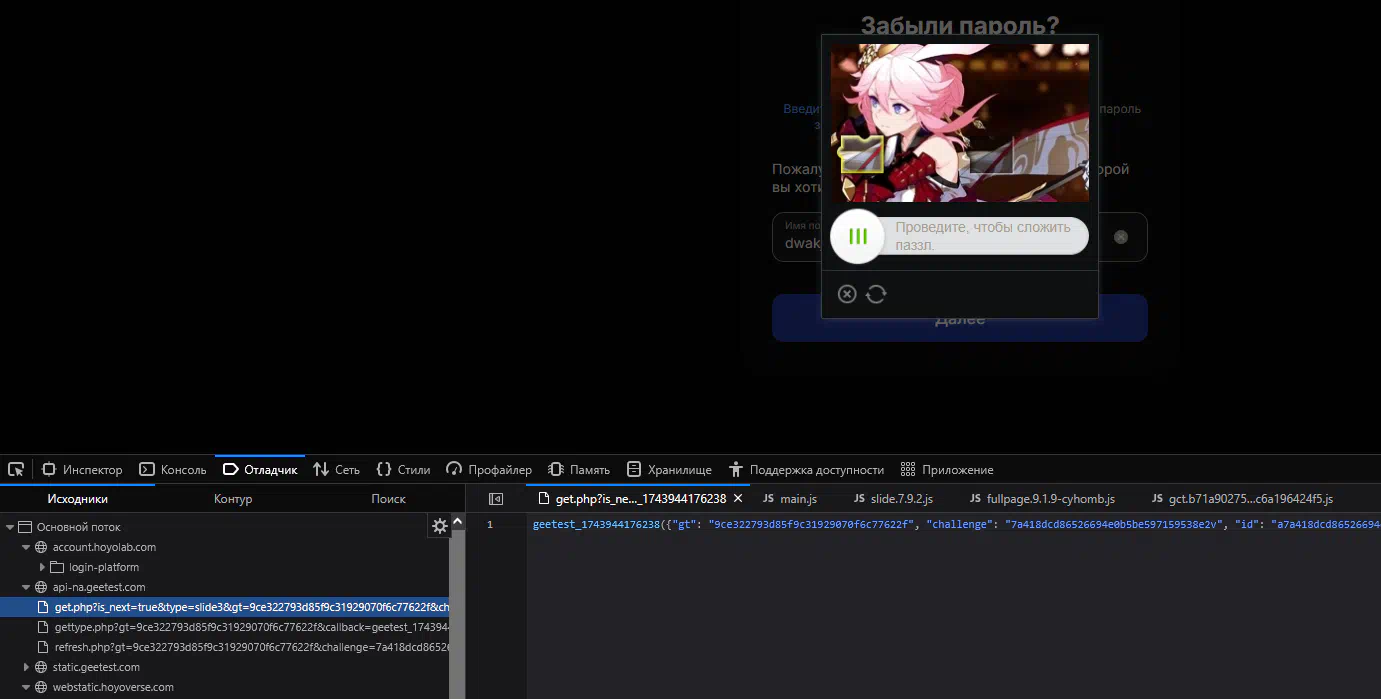Viewport: 1381px width, 699px height.
Task: Collapse the Основной поток thread node
Action: (x=10, y=527)
